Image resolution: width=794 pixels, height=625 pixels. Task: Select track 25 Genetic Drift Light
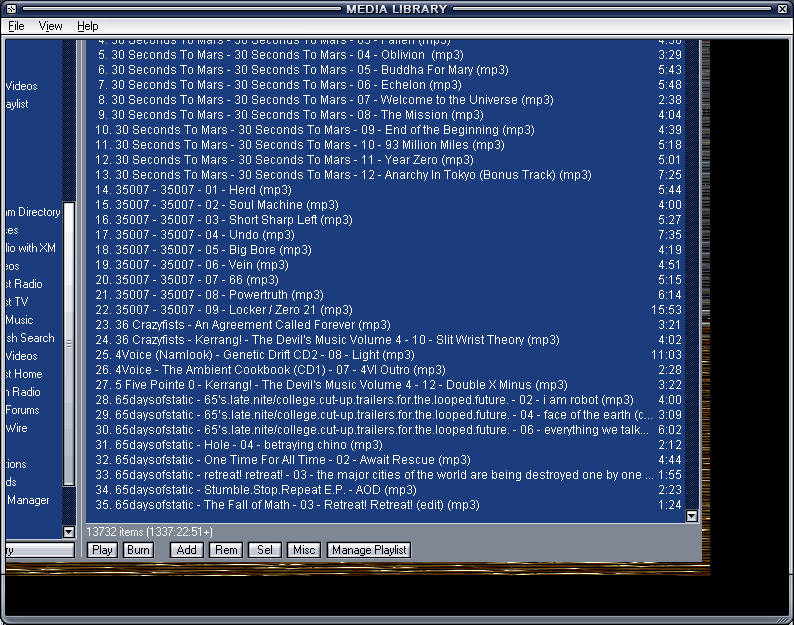point(386,355)
